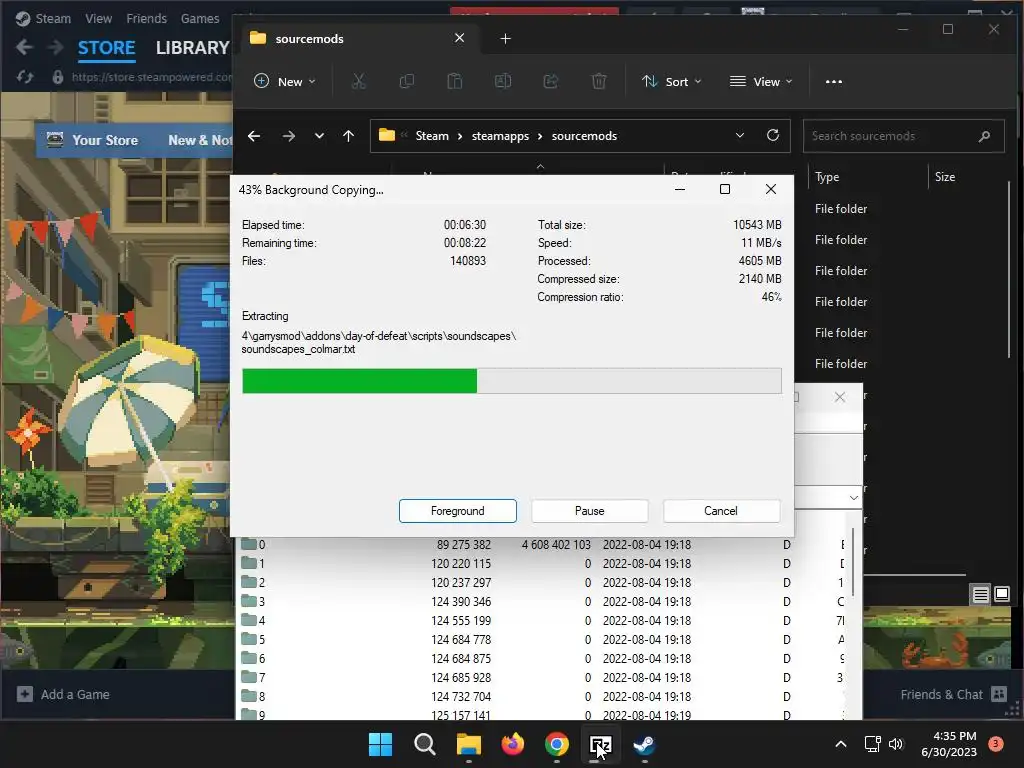Open the Sort dropdown
Image resolution: width=1024 pixels, height=768 pixels.
[671, 82]
